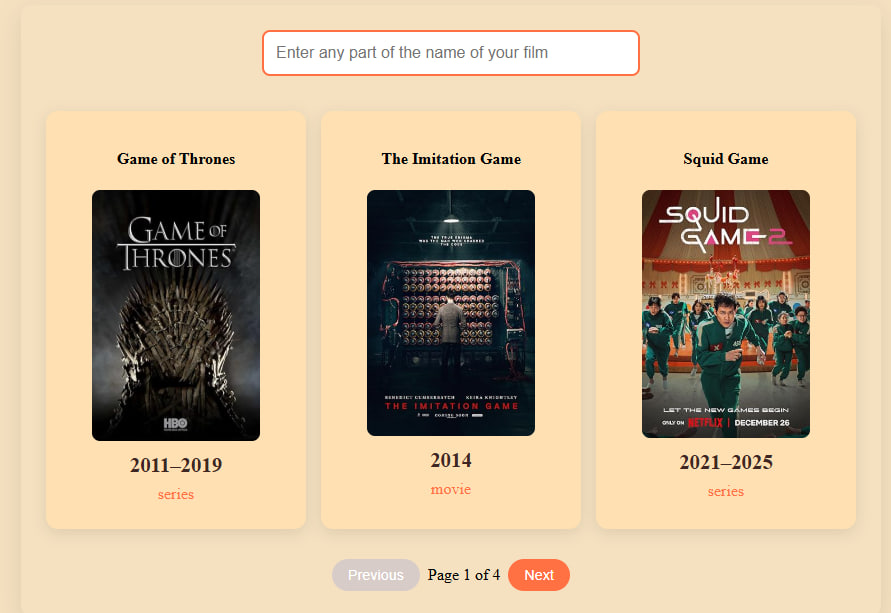891x613 pixels.
Task: Click the 2014 year text
Action: (x=451, y=460)
